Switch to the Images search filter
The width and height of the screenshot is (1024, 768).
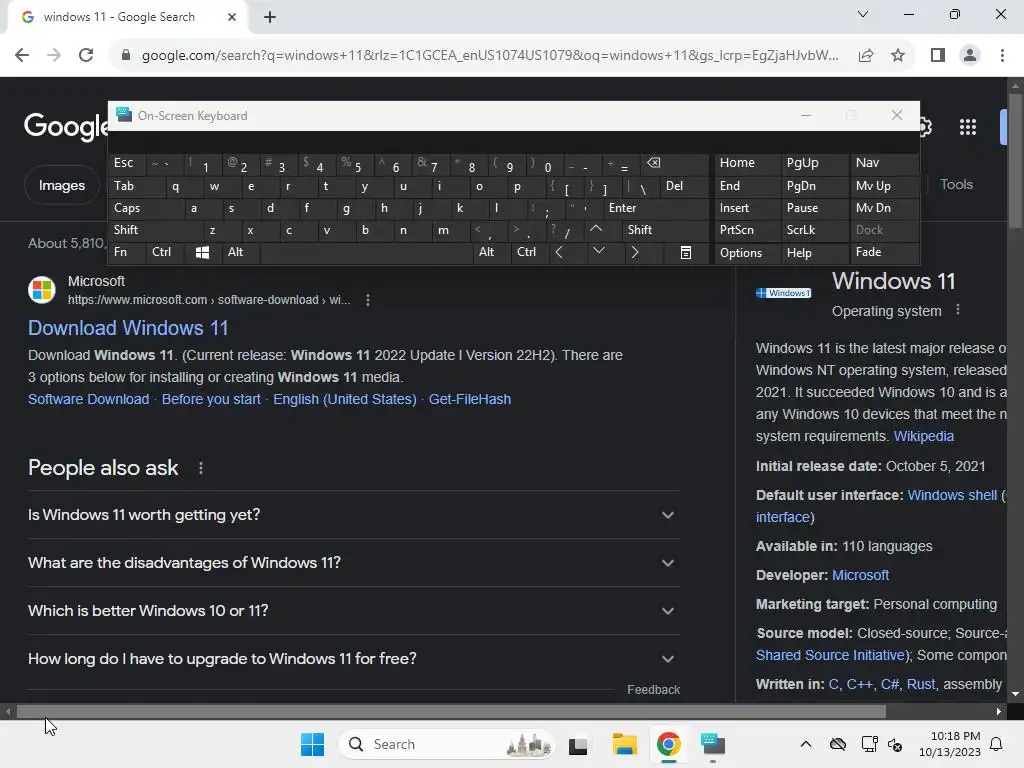click(x=61, y=185)
